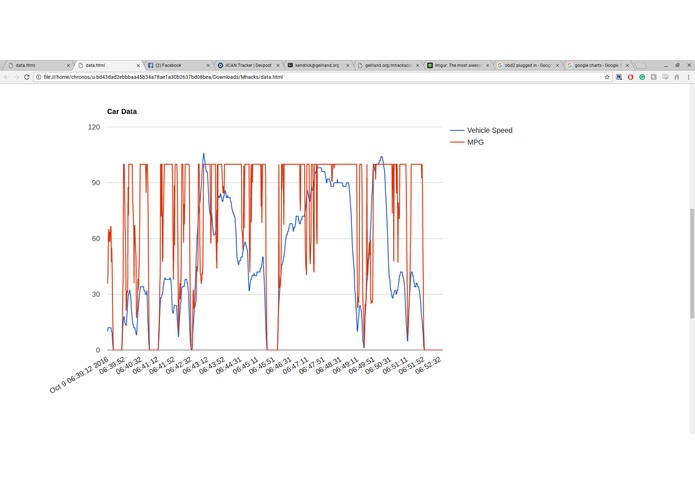
Task: Open the gray monitor extension icon
Action: (665, 77)
